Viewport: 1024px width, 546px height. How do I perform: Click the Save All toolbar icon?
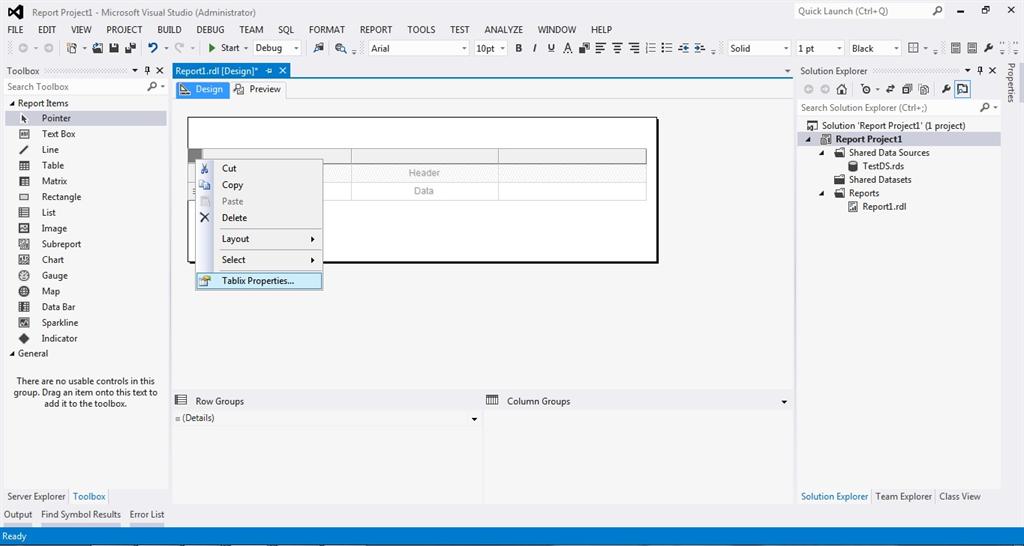click(x=130, y=48)
